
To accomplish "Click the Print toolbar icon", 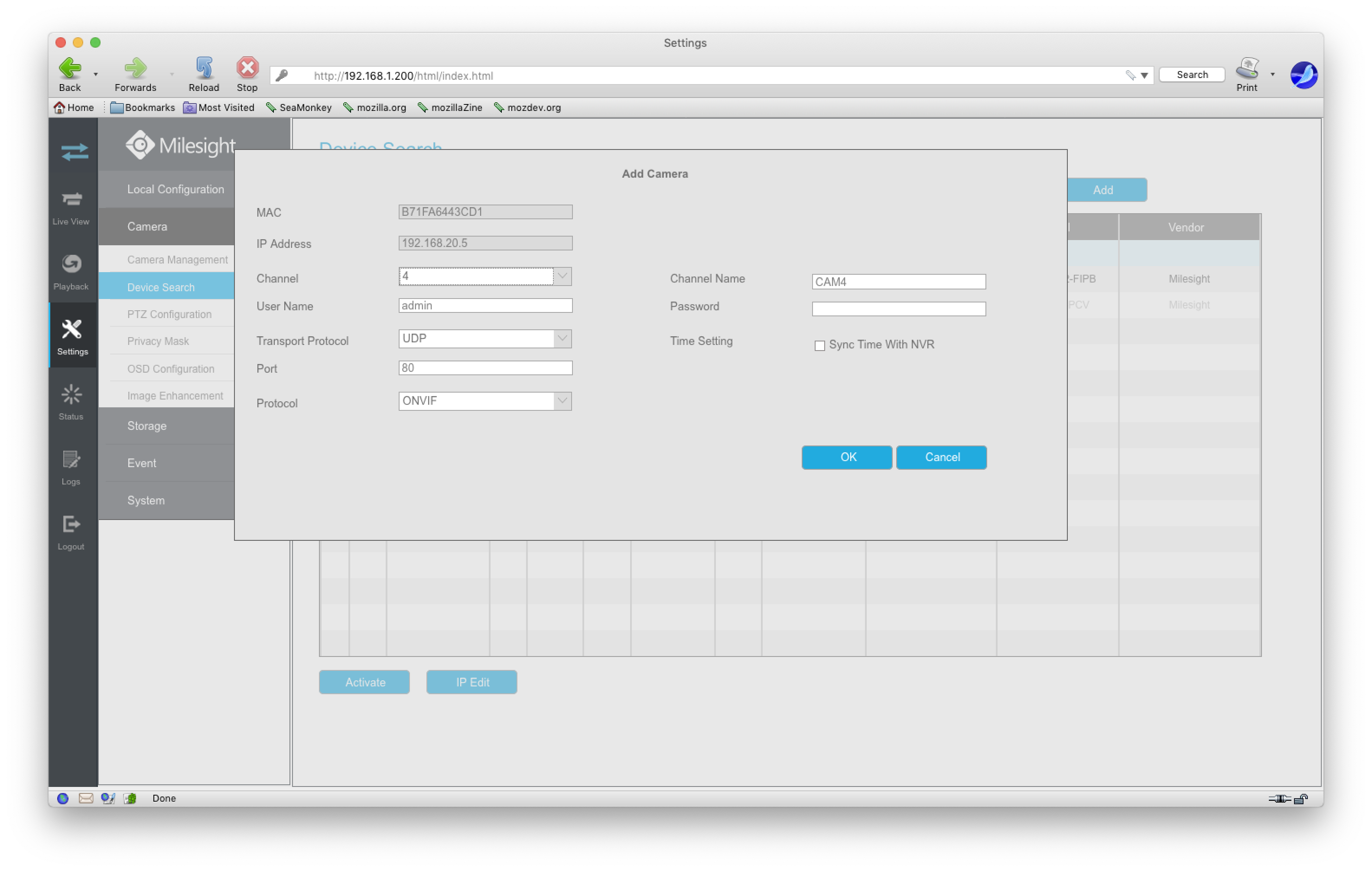I will coord(1246,74).
